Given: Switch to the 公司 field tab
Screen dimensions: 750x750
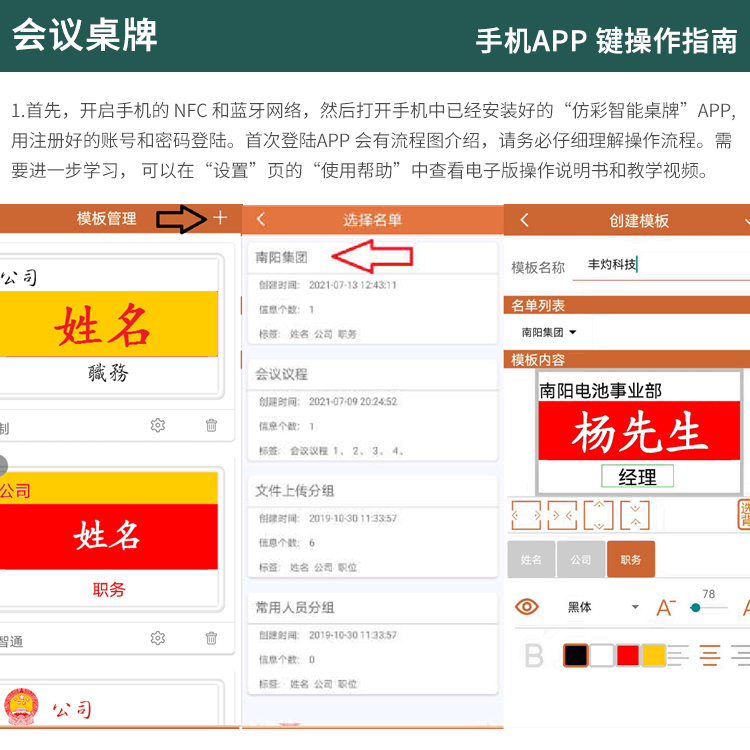Looking at the screenshot, I should [581, 560].
